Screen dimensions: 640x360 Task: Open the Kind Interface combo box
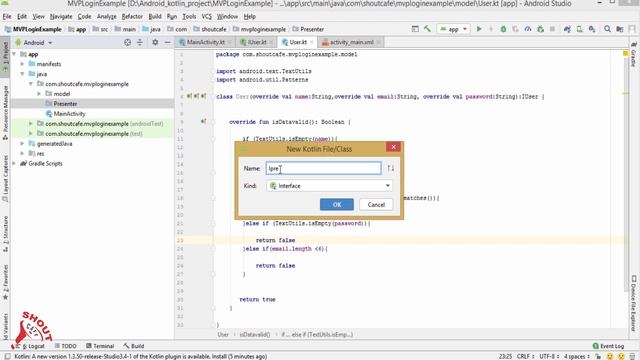[x=329, y=186]
